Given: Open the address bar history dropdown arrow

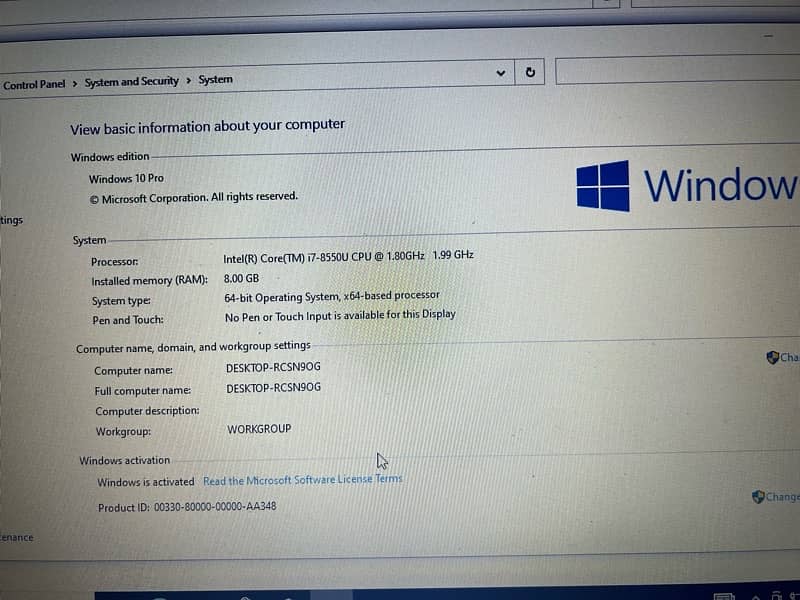Looking at the screenshot, I should [x=501, y=73].
